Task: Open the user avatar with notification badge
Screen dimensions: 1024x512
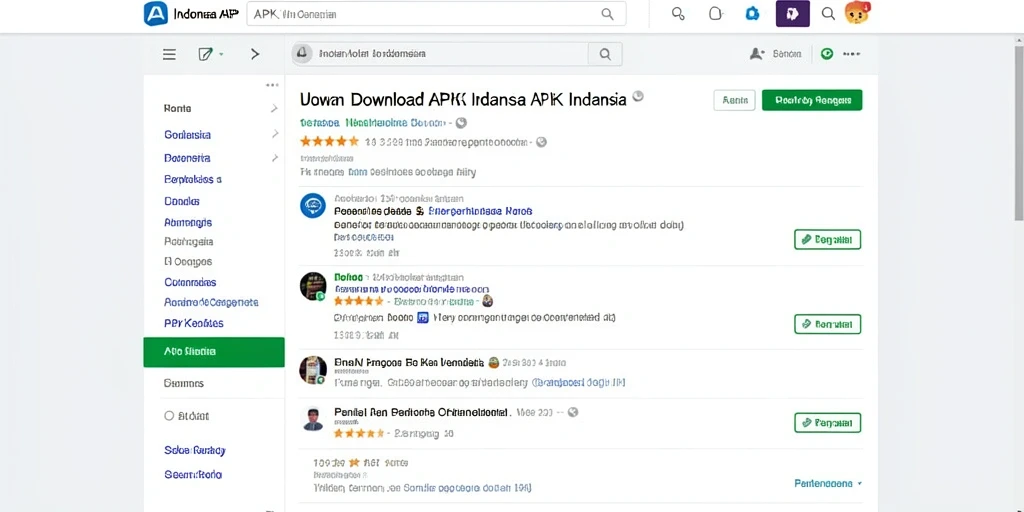Action: [x=857, y=14]
